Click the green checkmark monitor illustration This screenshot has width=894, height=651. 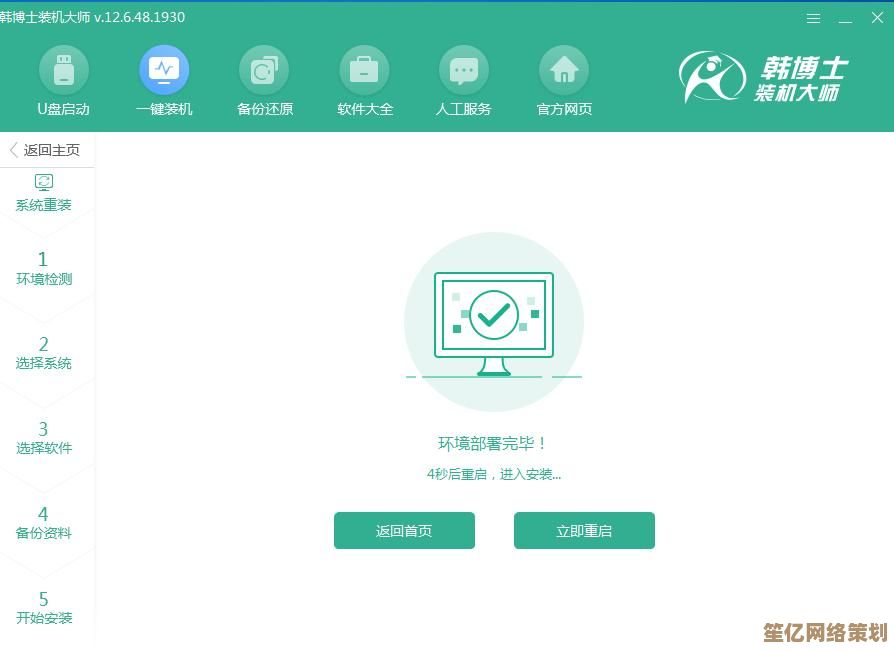pyautogui.click(x=494, y=320)
